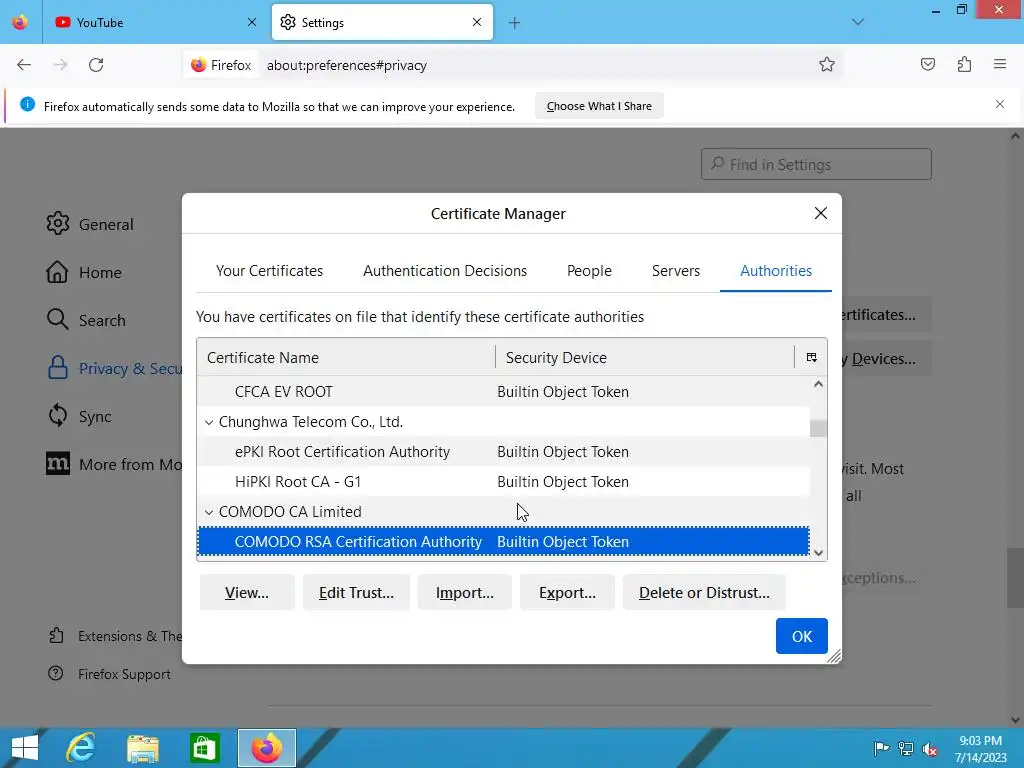This screenshot has width=1024, height=768.
Task: Click the Firefox View icon in tab bar
Action: 20,22
